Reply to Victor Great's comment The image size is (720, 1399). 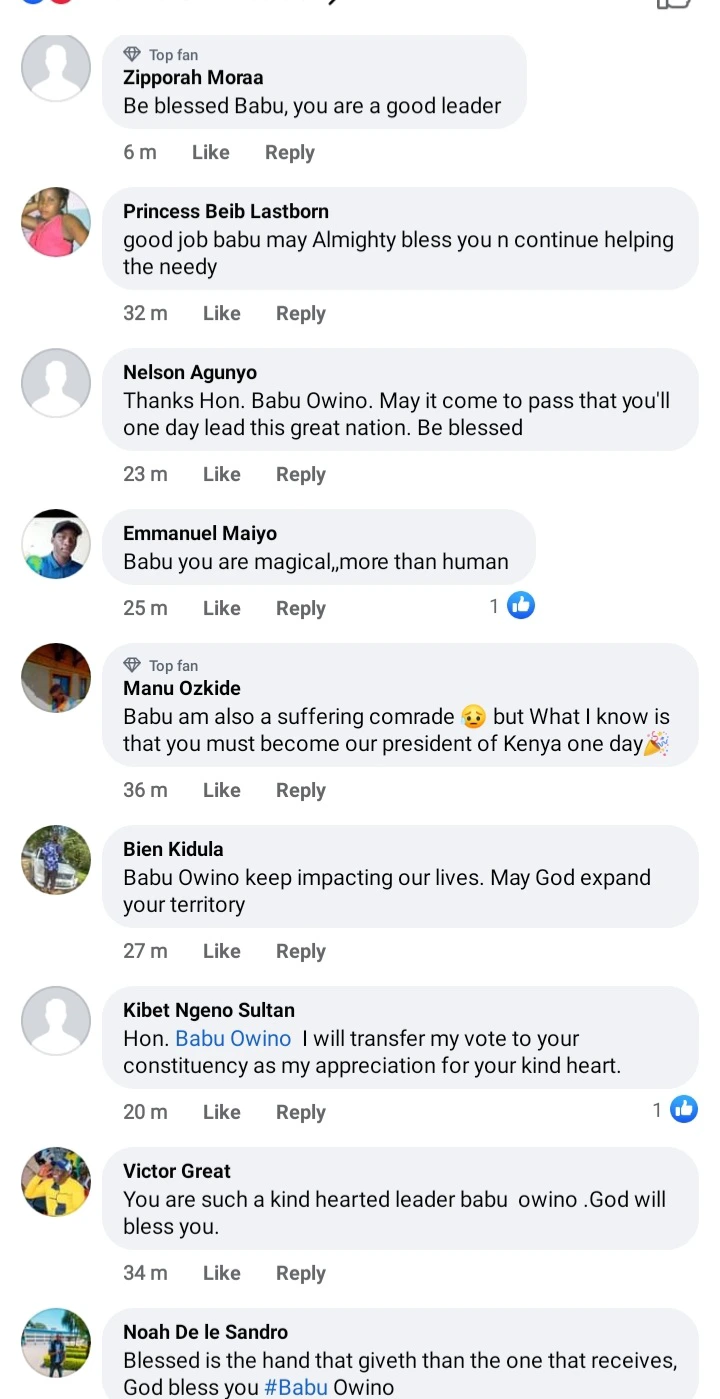tap(301, 1273)
